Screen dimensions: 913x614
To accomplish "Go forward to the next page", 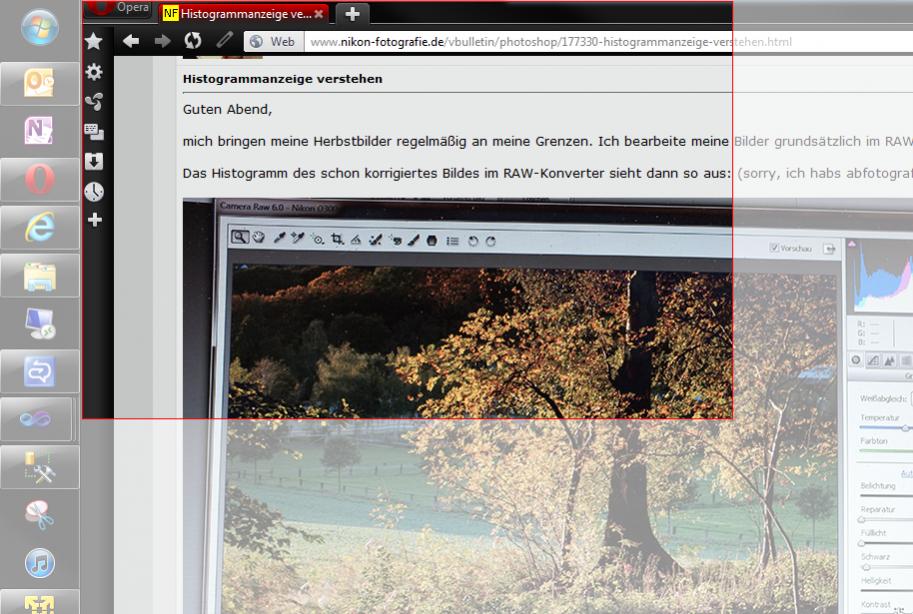I will pos(162,41).
